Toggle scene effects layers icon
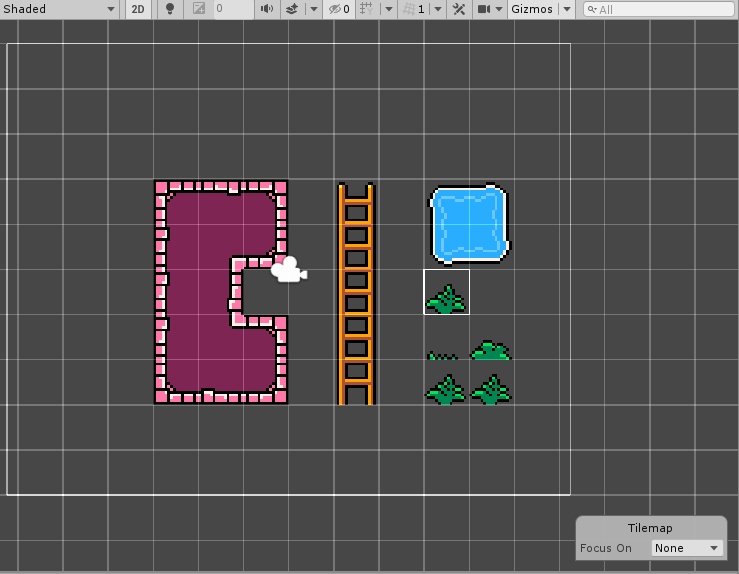This screenshot has width=739, height=574. [292, 9]
